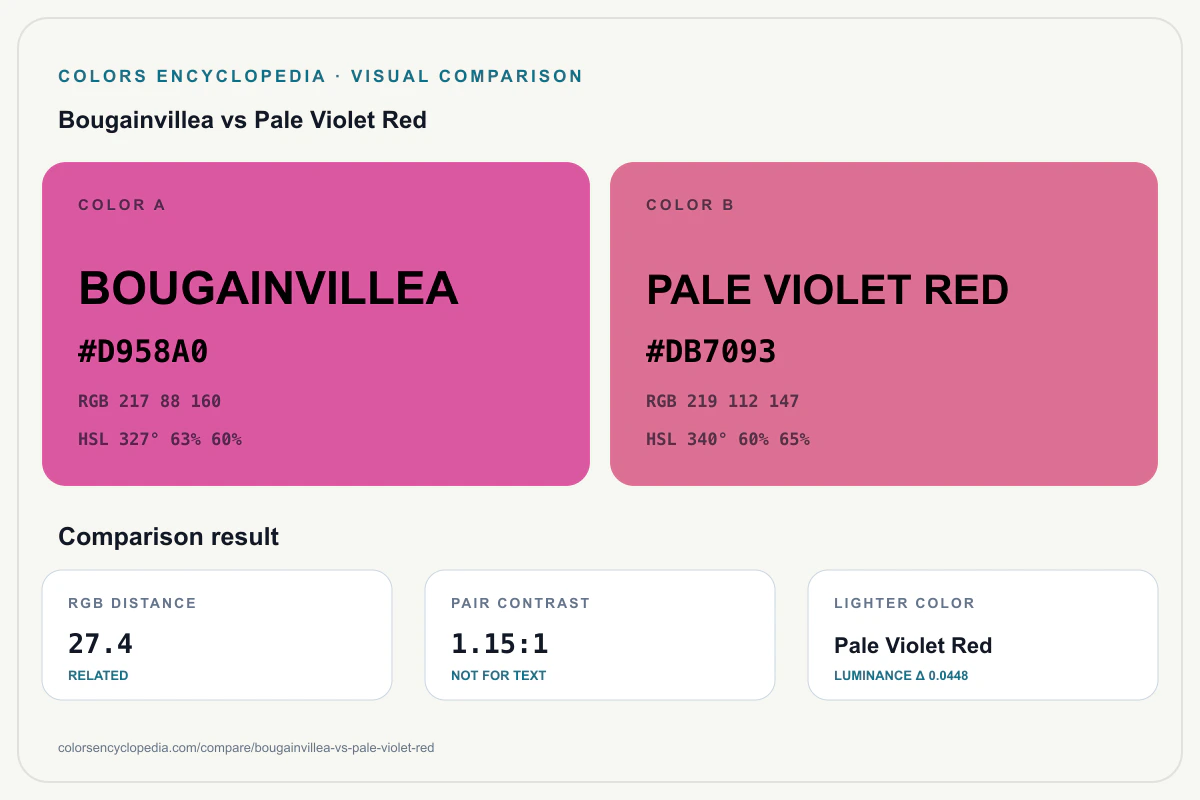The width and height of the screenshot is (1200, 800).
Task: Open the Lighter Color result card
Action: pos(983,635)
